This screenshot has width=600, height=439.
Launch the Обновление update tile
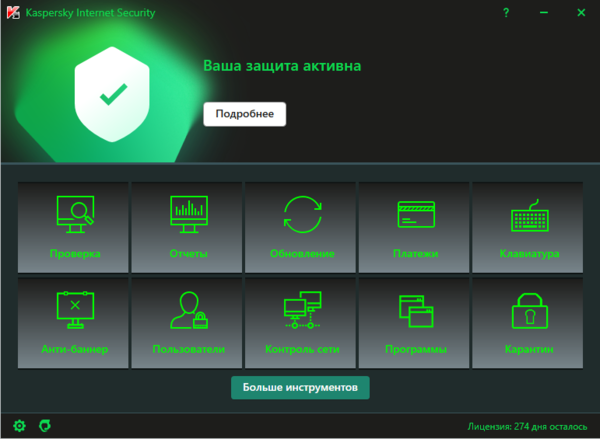coord(300,227)
